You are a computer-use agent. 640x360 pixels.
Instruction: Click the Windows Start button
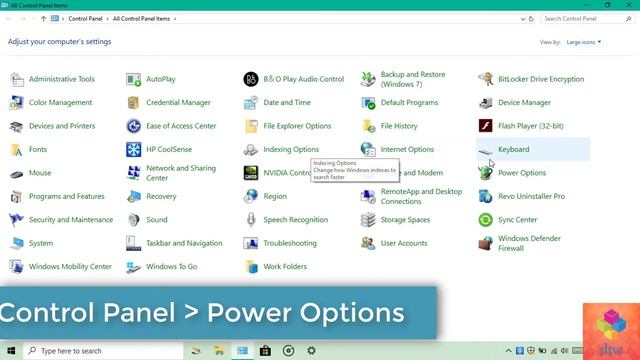click(x=11, y=351)
